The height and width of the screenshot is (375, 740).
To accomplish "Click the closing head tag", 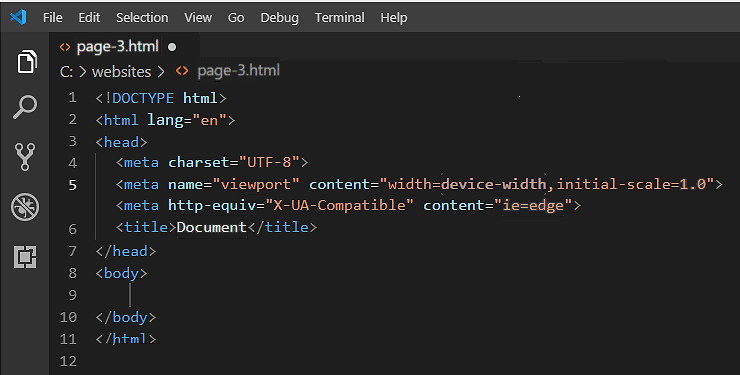I will click(126, 251).
